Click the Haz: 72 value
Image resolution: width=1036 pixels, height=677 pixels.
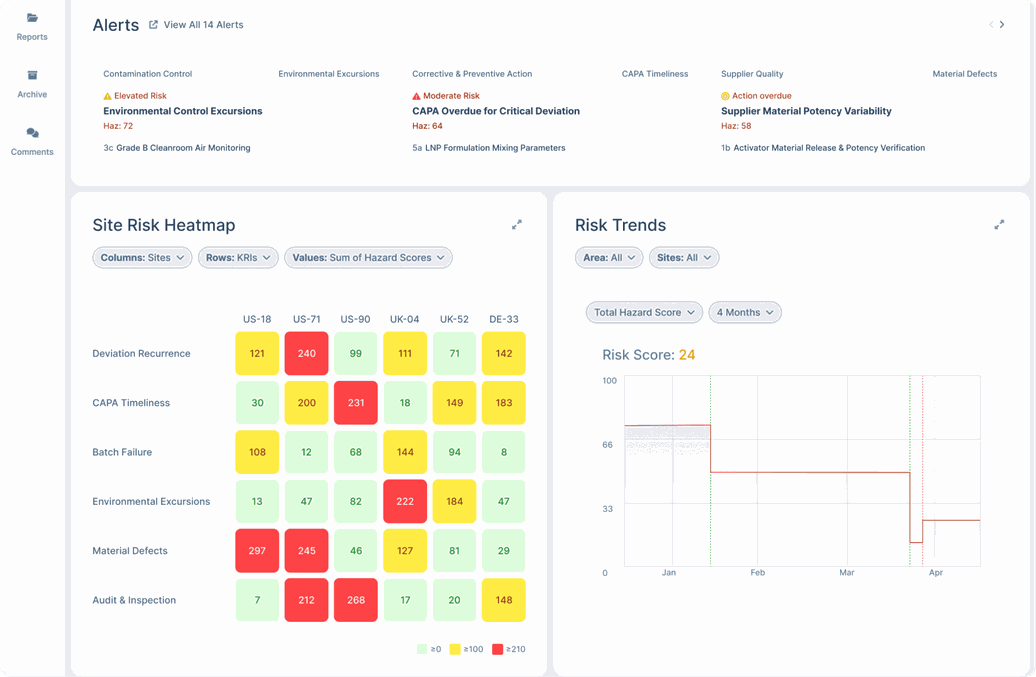[118, 126]
